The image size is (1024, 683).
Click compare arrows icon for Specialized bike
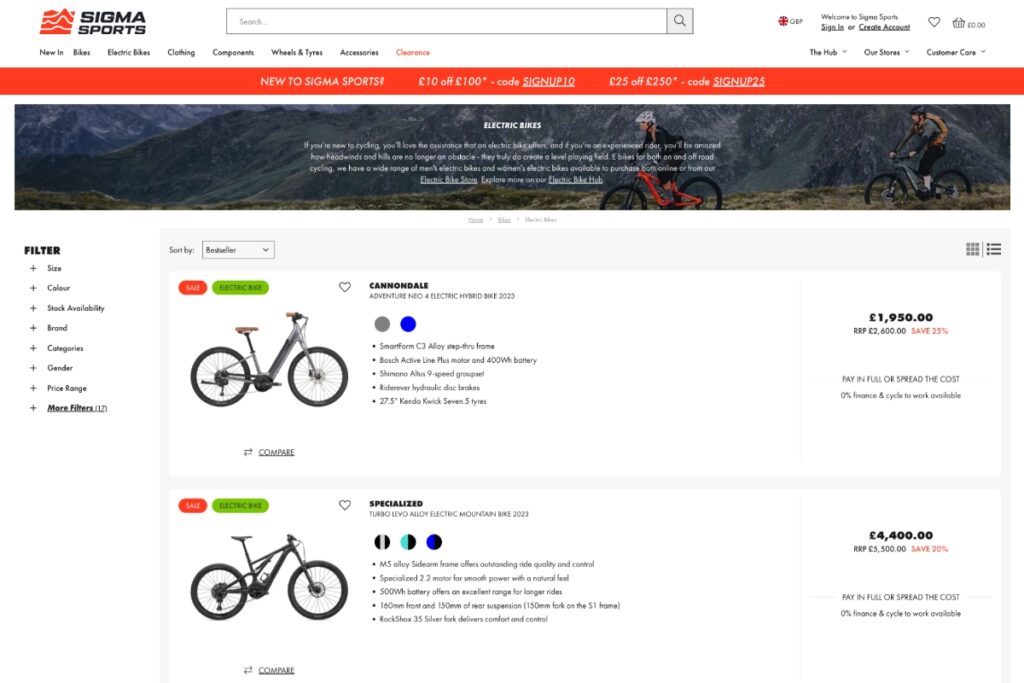tap(248, 670)
